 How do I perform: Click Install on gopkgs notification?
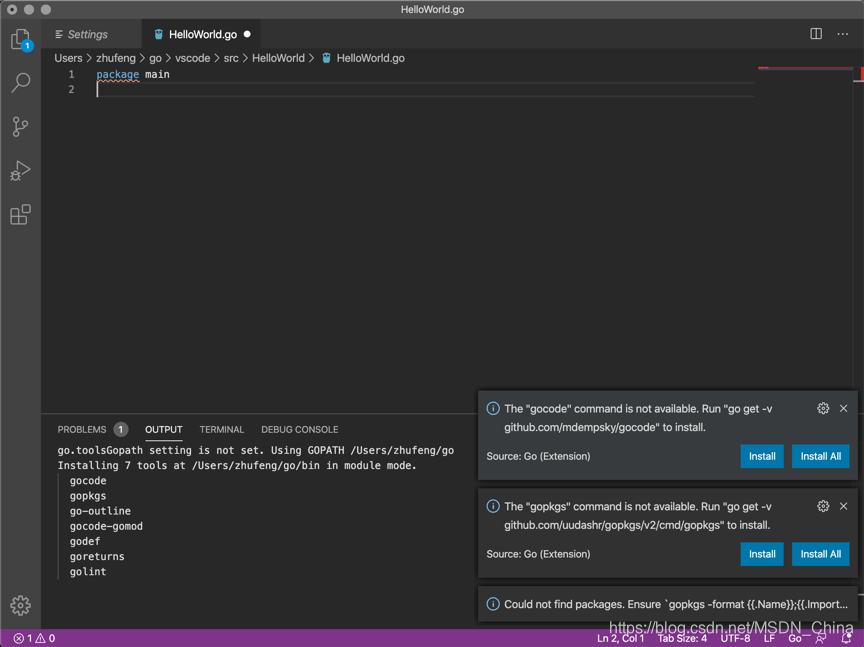[x=762, y=554]
